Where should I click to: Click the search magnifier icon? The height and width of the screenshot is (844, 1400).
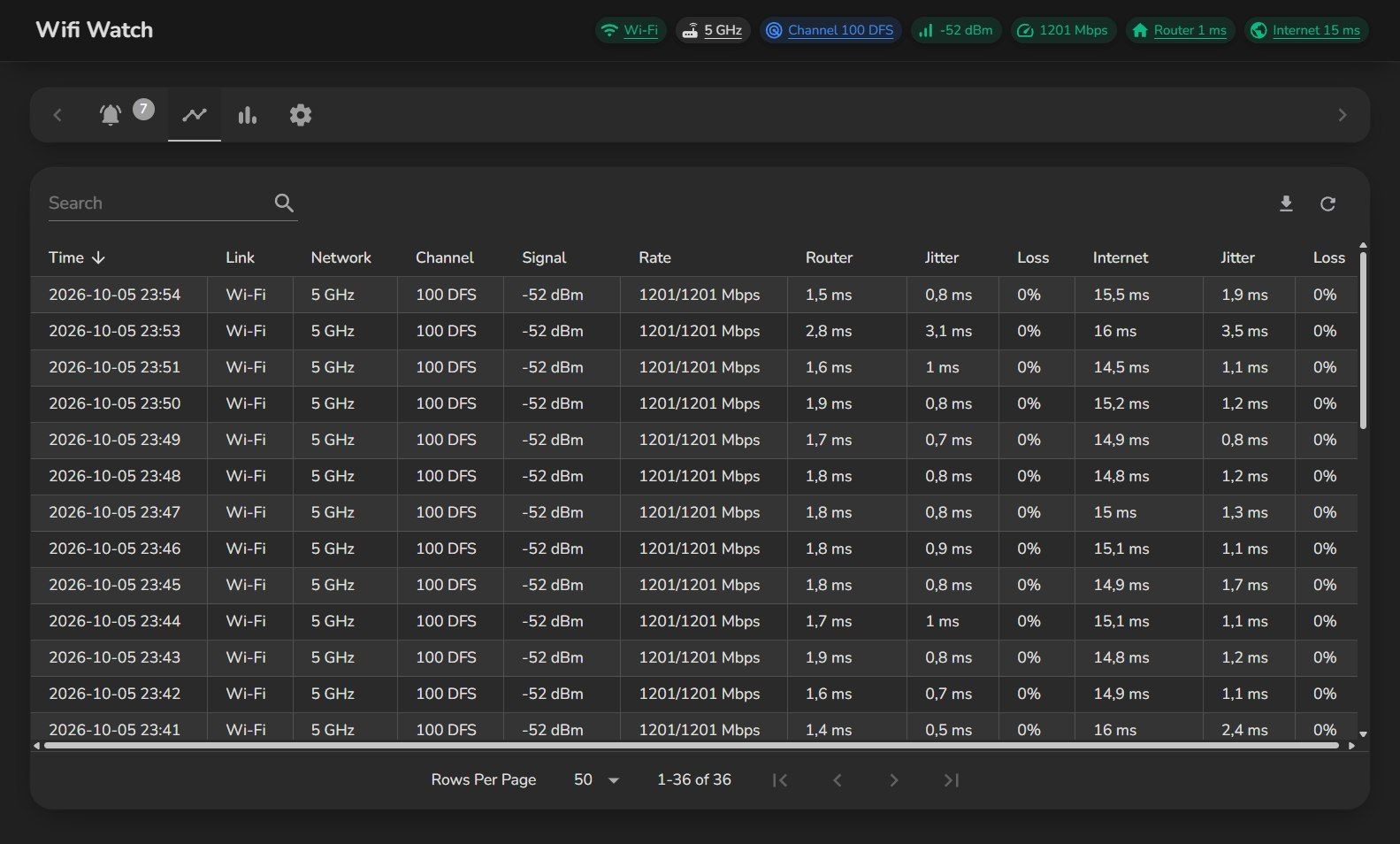click(x=284, y=203)
